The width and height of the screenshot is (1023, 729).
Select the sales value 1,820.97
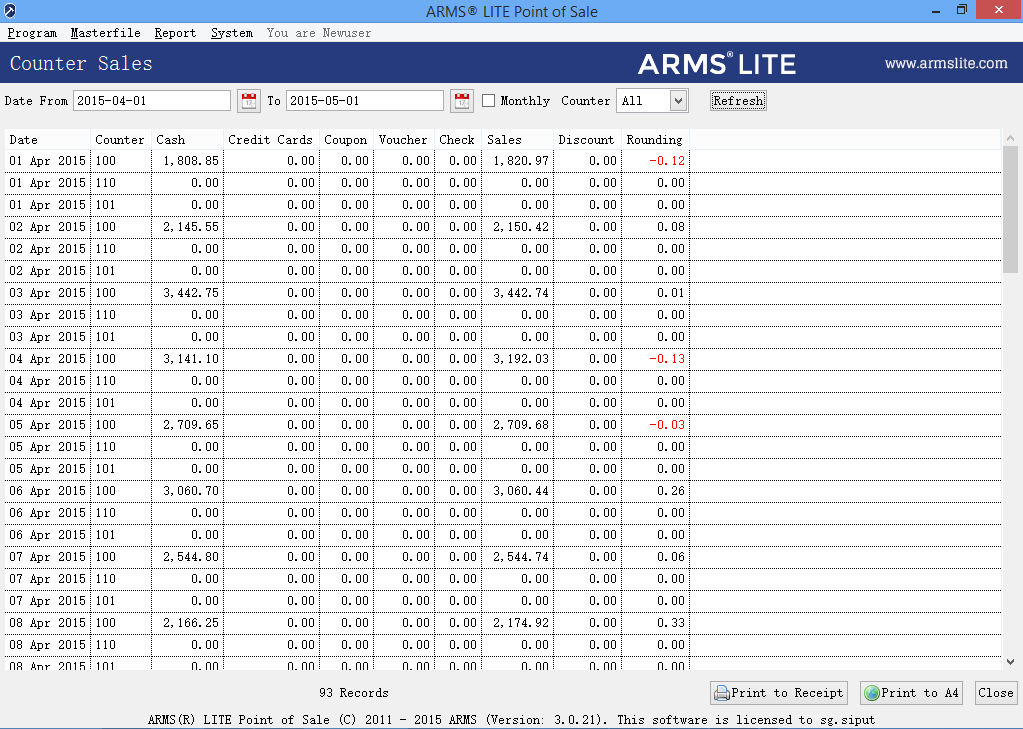pos(521,161)
